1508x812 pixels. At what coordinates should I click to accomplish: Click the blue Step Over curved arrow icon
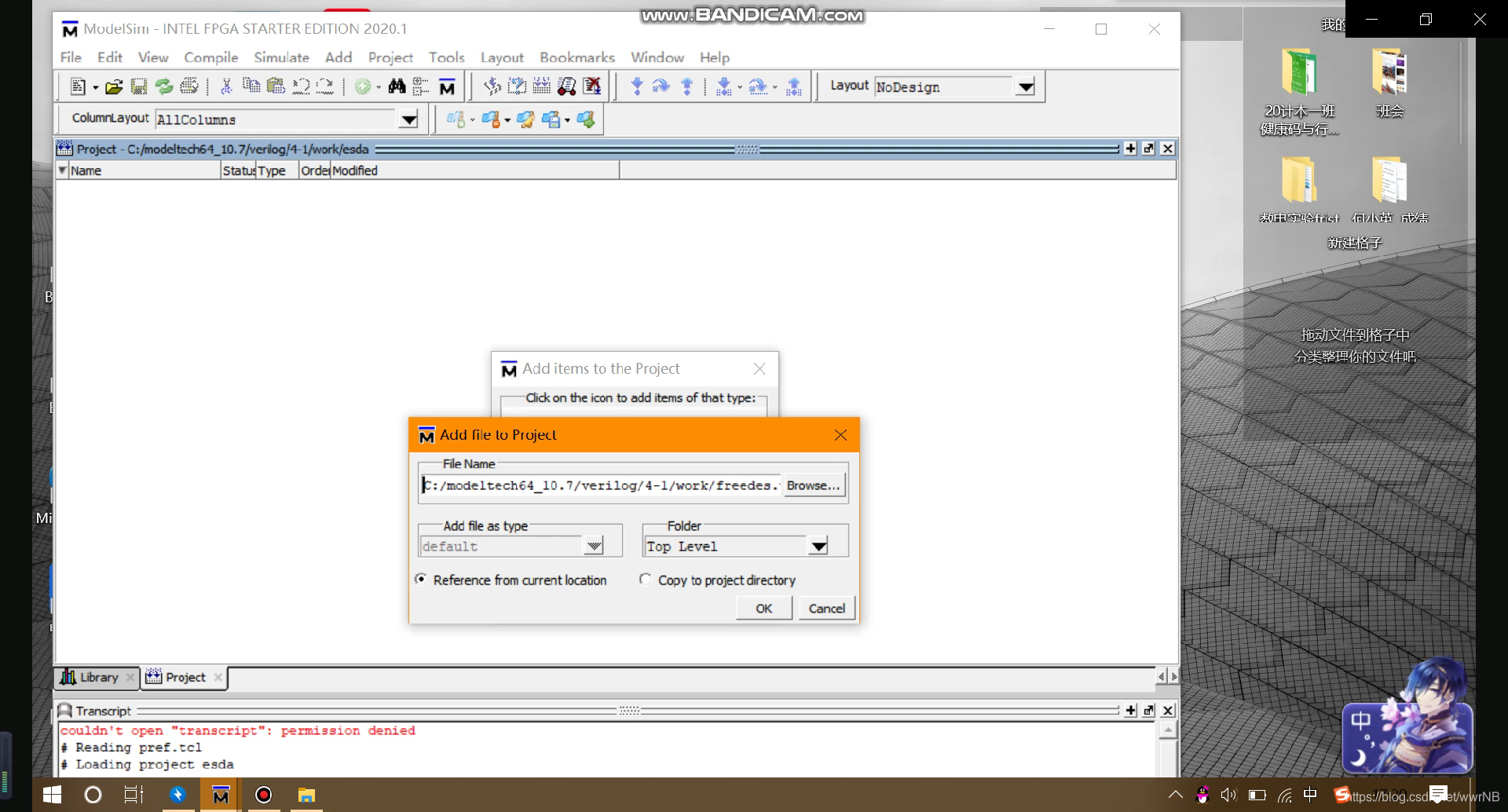tap(661, 86)
